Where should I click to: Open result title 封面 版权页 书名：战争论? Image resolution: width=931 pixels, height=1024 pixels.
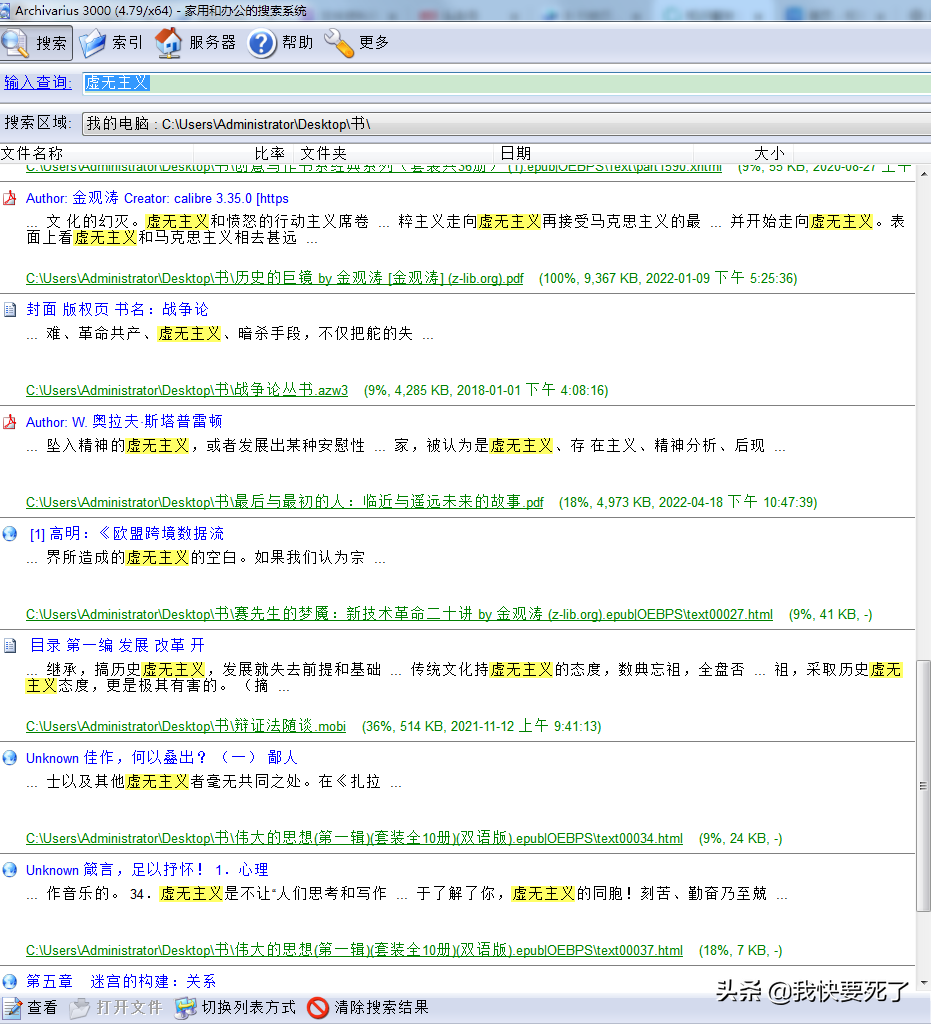coord(118,309)
